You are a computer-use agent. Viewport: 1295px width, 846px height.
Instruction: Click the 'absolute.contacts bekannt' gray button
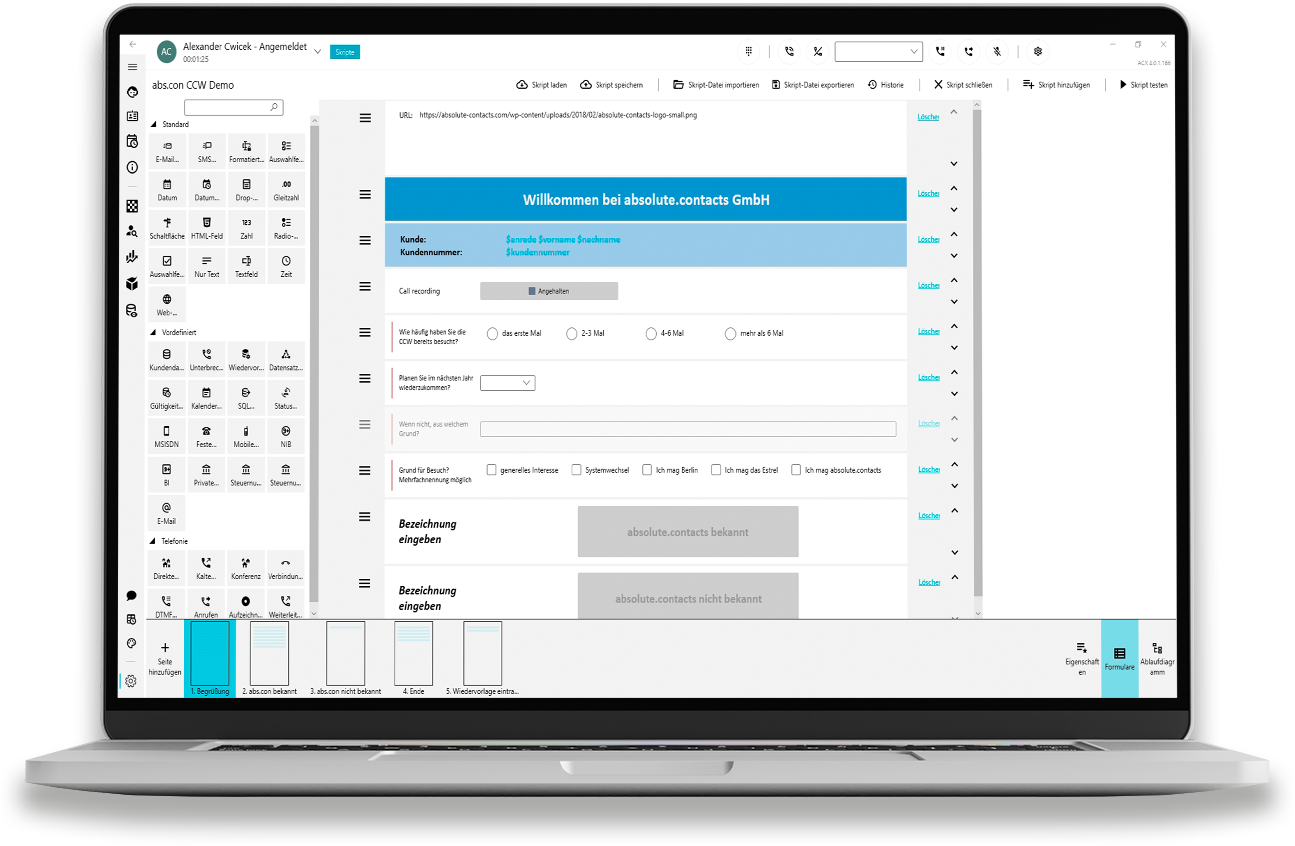pyautogui.click(x=688, y=532)
